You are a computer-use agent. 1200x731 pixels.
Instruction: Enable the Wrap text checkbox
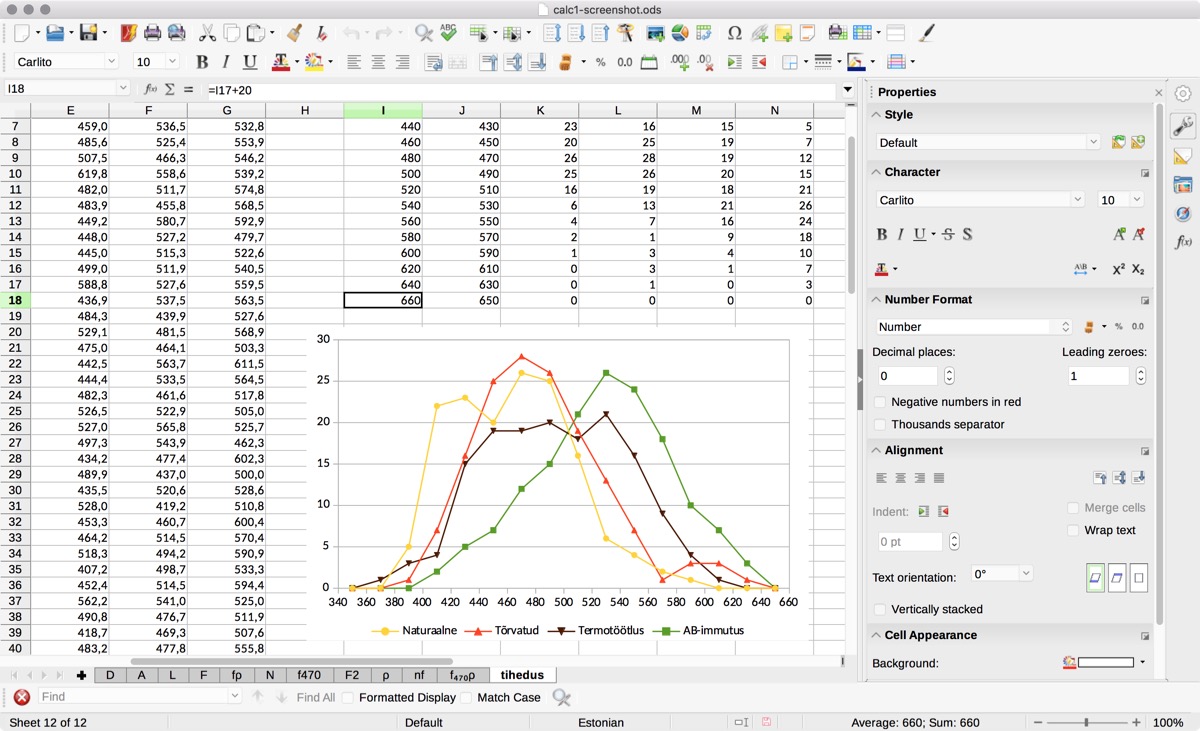click(1074, 530)
